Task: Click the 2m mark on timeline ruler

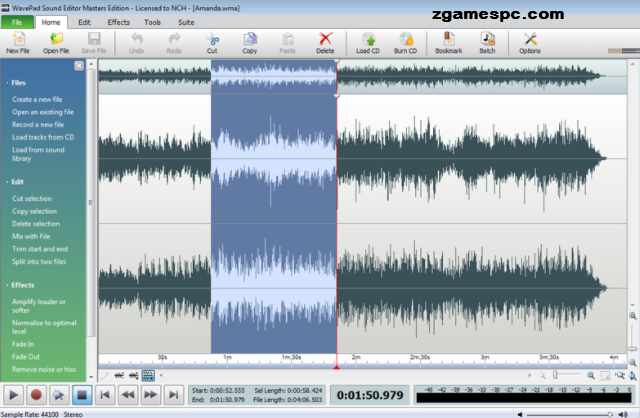Action: point(356,358)
